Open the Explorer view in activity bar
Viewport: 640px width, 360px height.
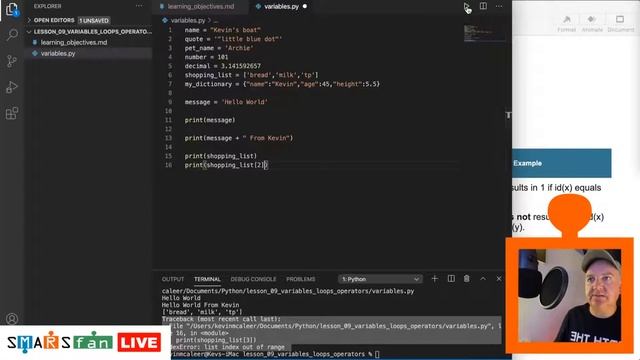click(x=12, y=9)
